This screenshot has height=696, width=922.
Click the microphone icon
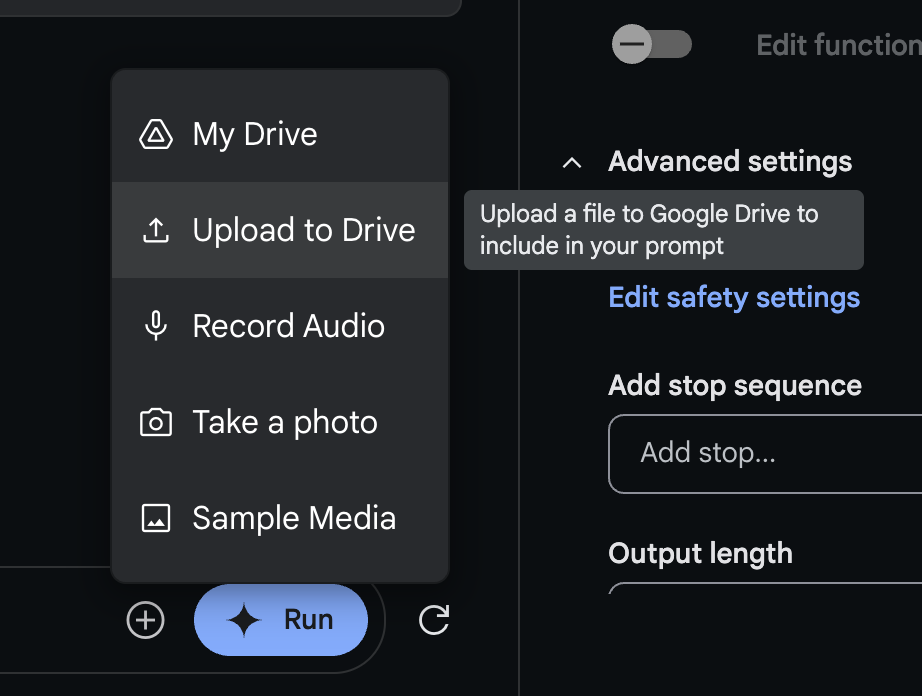click(x=156, y=326)
